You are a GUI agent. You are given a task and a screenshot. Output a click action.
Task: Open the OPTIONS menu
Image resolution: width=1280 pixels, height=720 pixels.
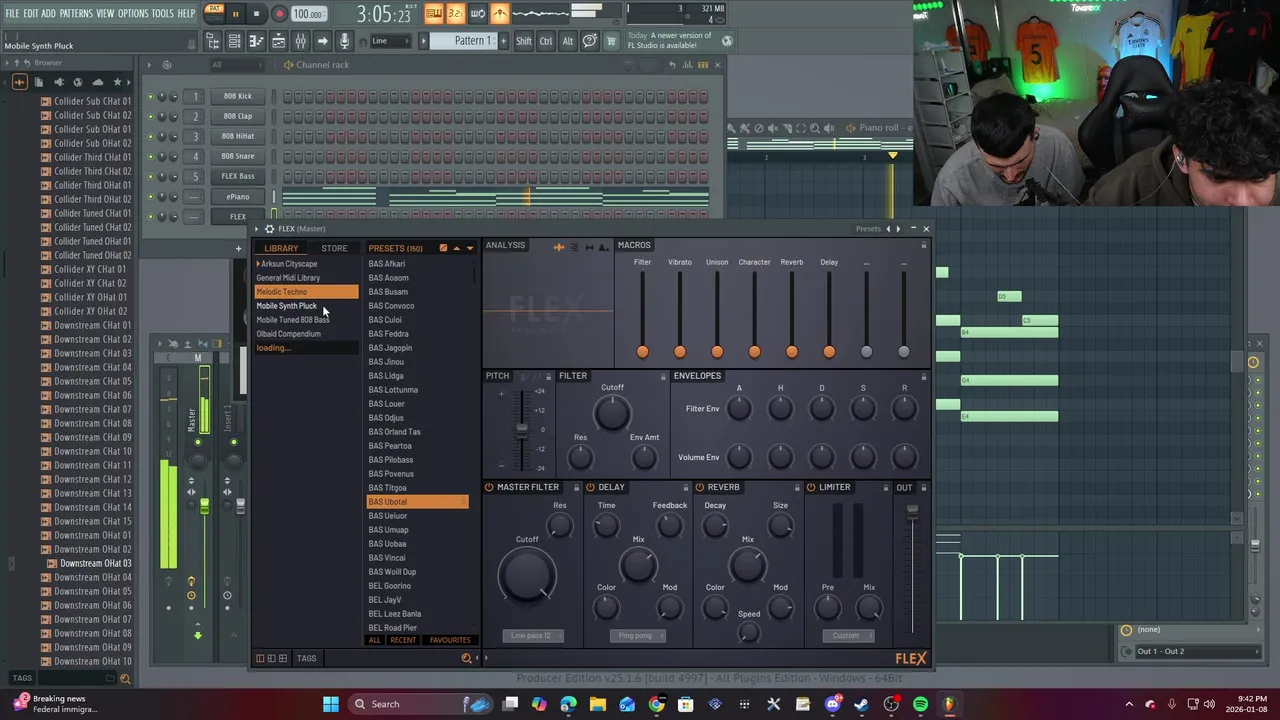[133, 13]
